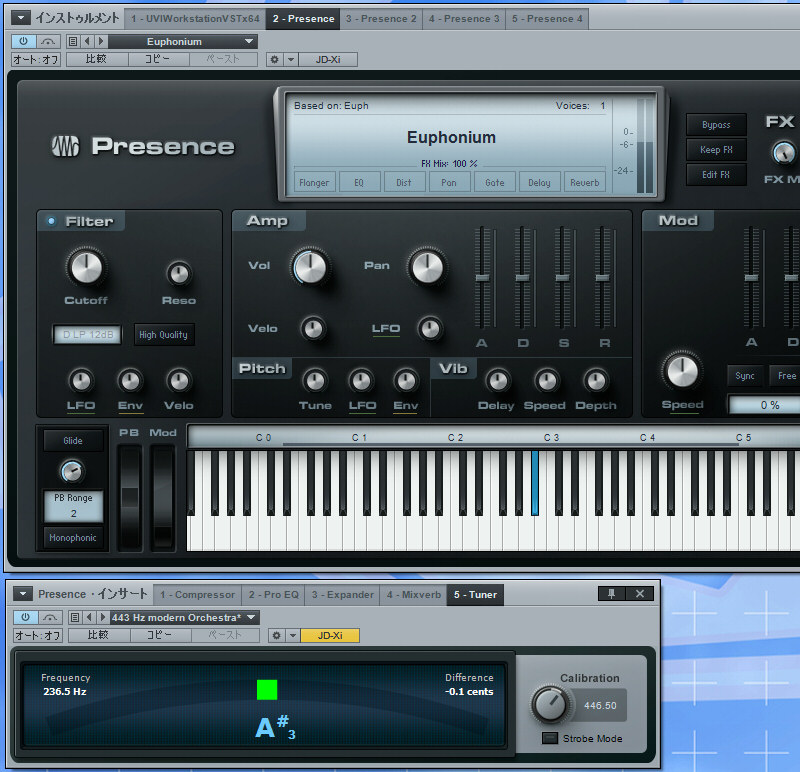
Task: Toggle the Glide button
Action: (x=73, y=440)
